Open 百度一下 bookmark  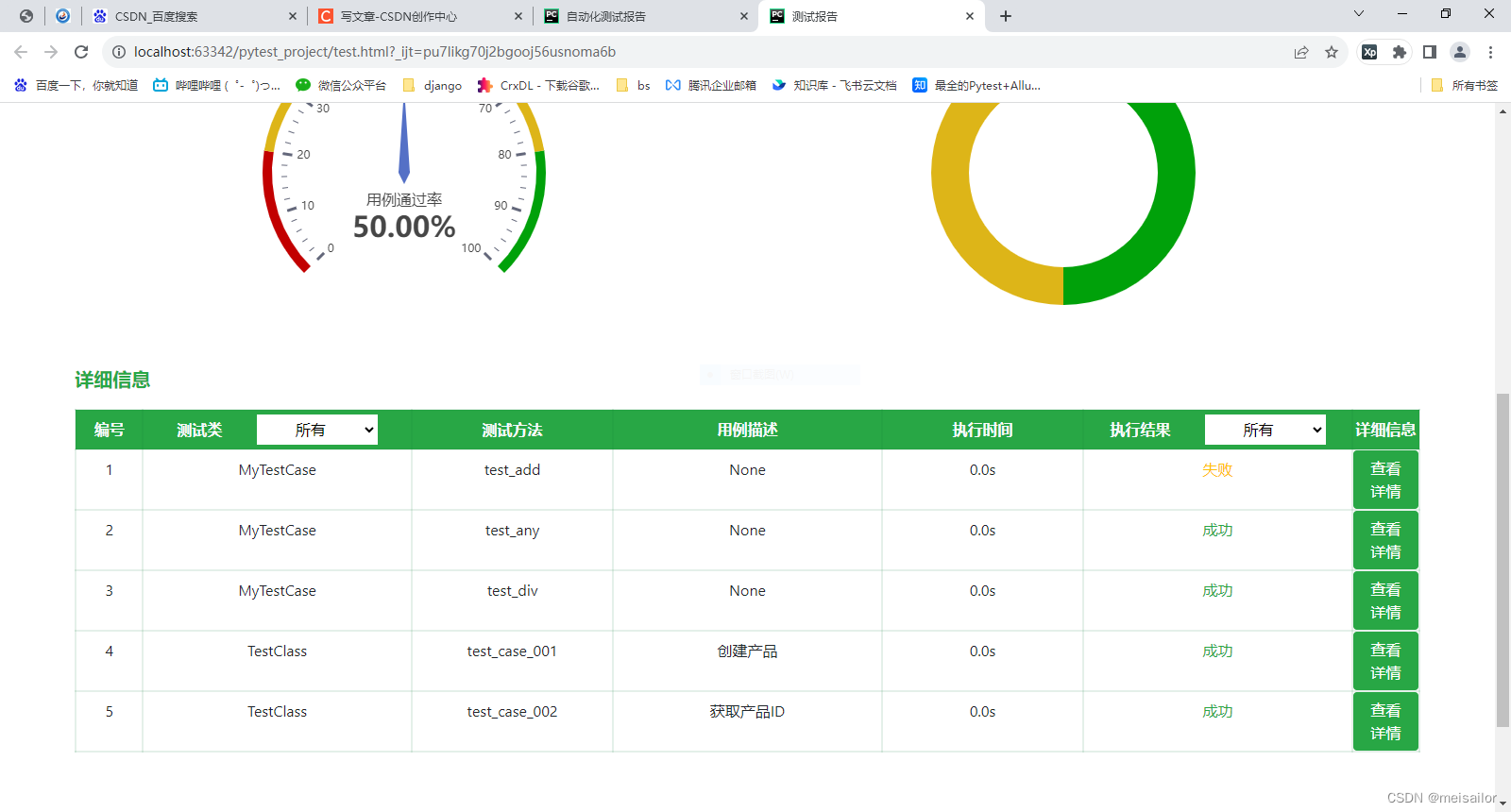point(76,85)
